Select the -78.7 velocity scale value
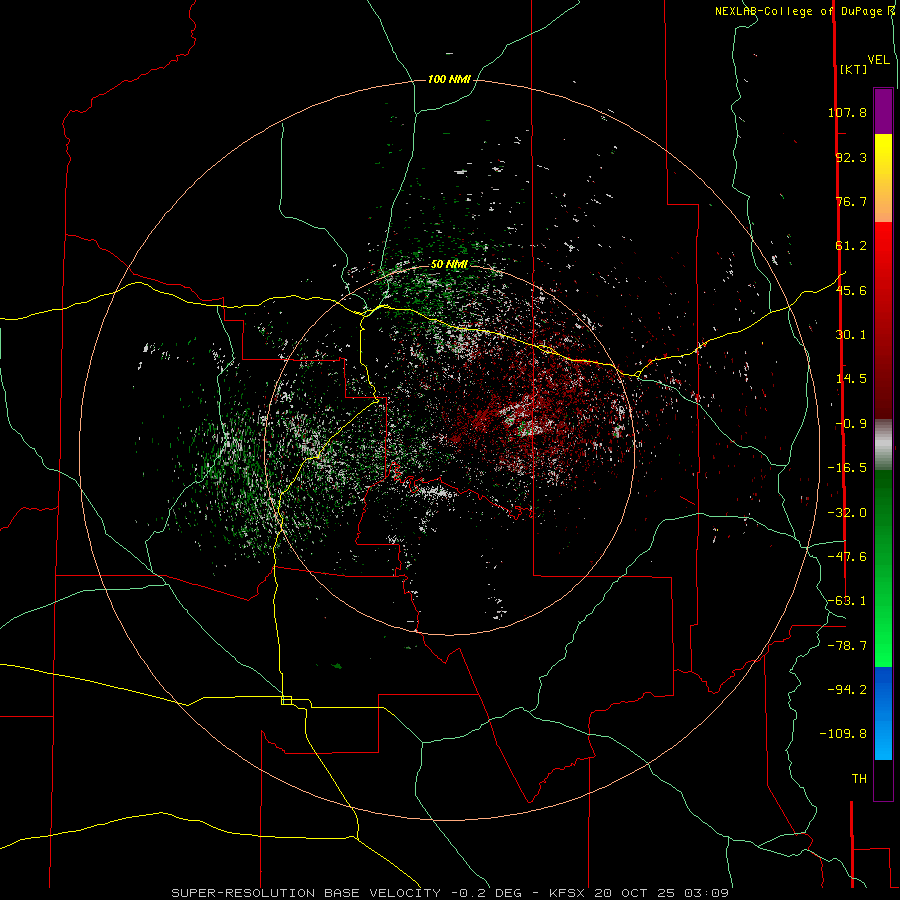900x900 pixels. point(847,646)
